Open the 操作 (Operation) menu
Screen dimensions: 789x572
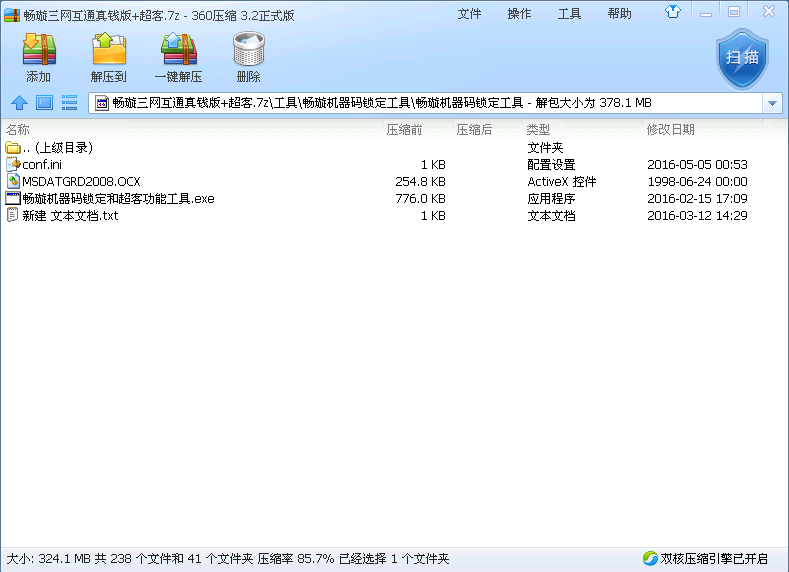point(519,14)
